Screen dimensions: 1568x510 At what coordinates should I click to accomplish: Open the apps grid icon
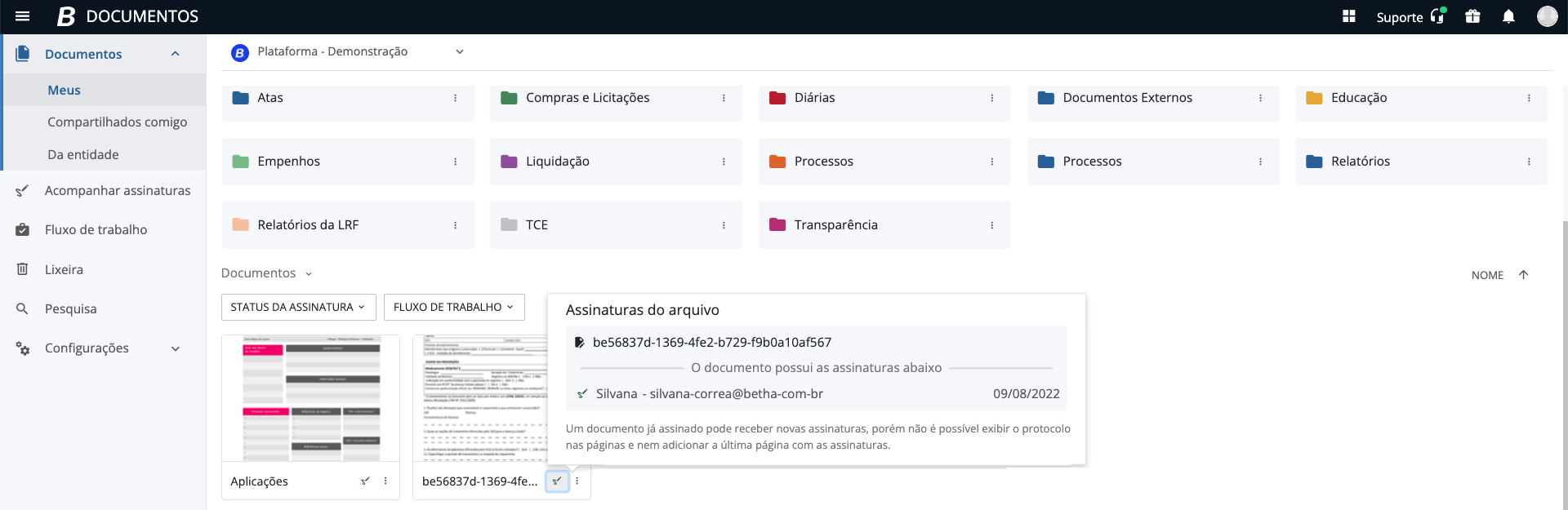pos(1349,16)
